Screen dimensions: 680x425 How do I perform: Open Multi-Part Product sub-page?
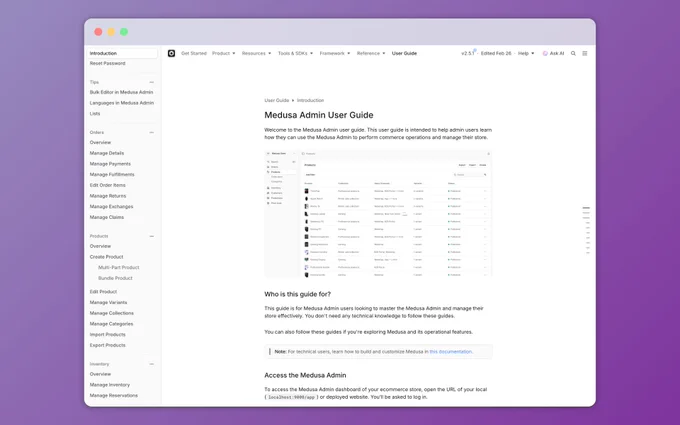pyautogui.click(x=118, y=268)
